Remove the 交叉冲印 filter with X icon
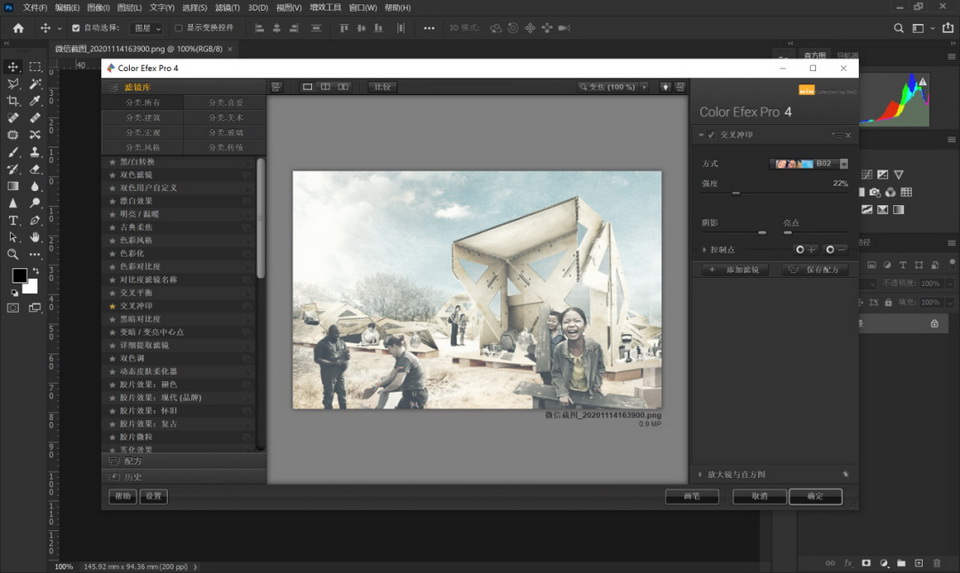960x573 pixels. coord(848,135)
